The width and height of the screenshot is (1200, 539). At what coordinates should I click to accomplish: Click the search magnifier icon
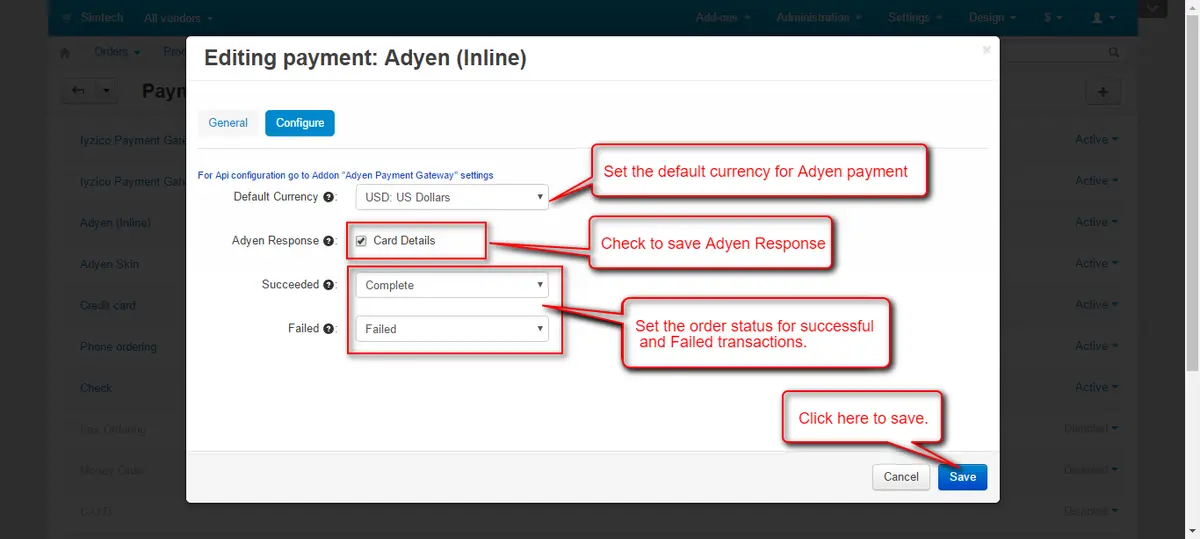click(x=1114, y=52)
